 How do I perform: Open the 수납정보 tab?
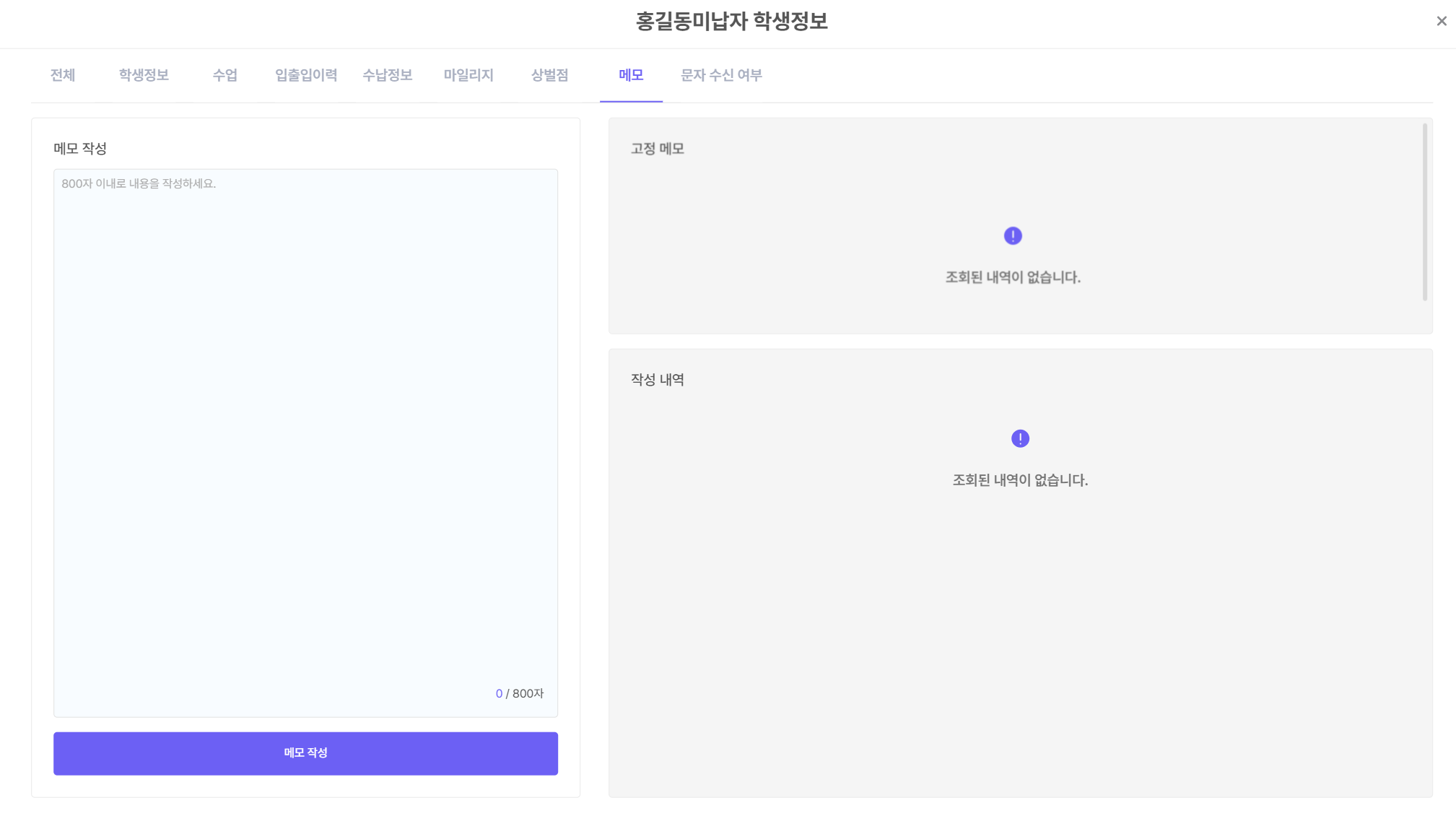387,75
